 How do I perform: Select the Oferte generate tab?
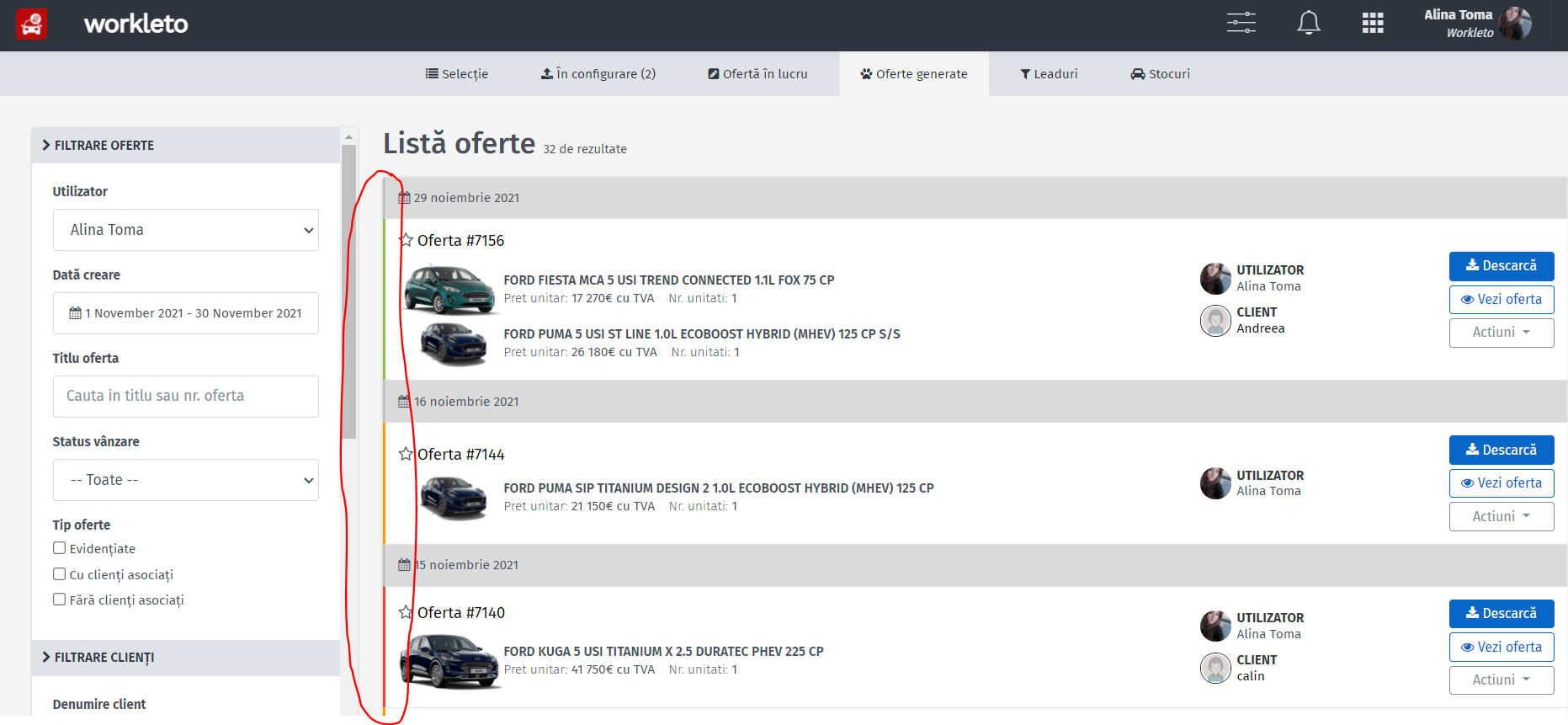coord(914,74)
